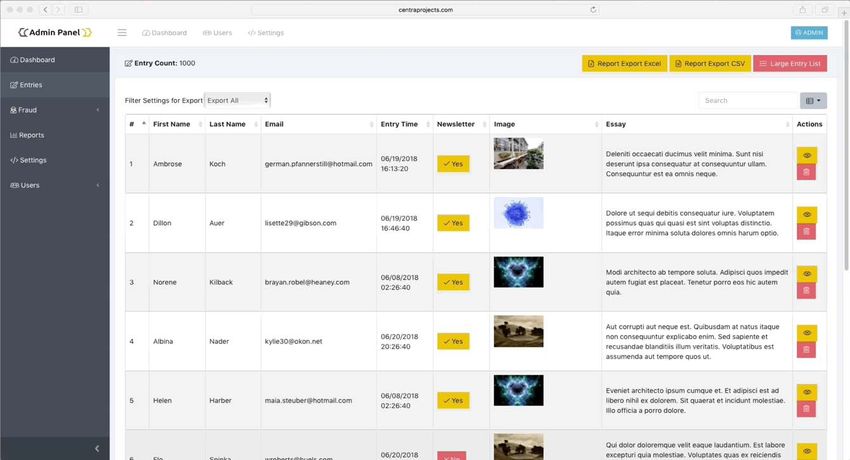Go to Users in top navigation
Screen dimensions: 850x460
click(217, 32)
